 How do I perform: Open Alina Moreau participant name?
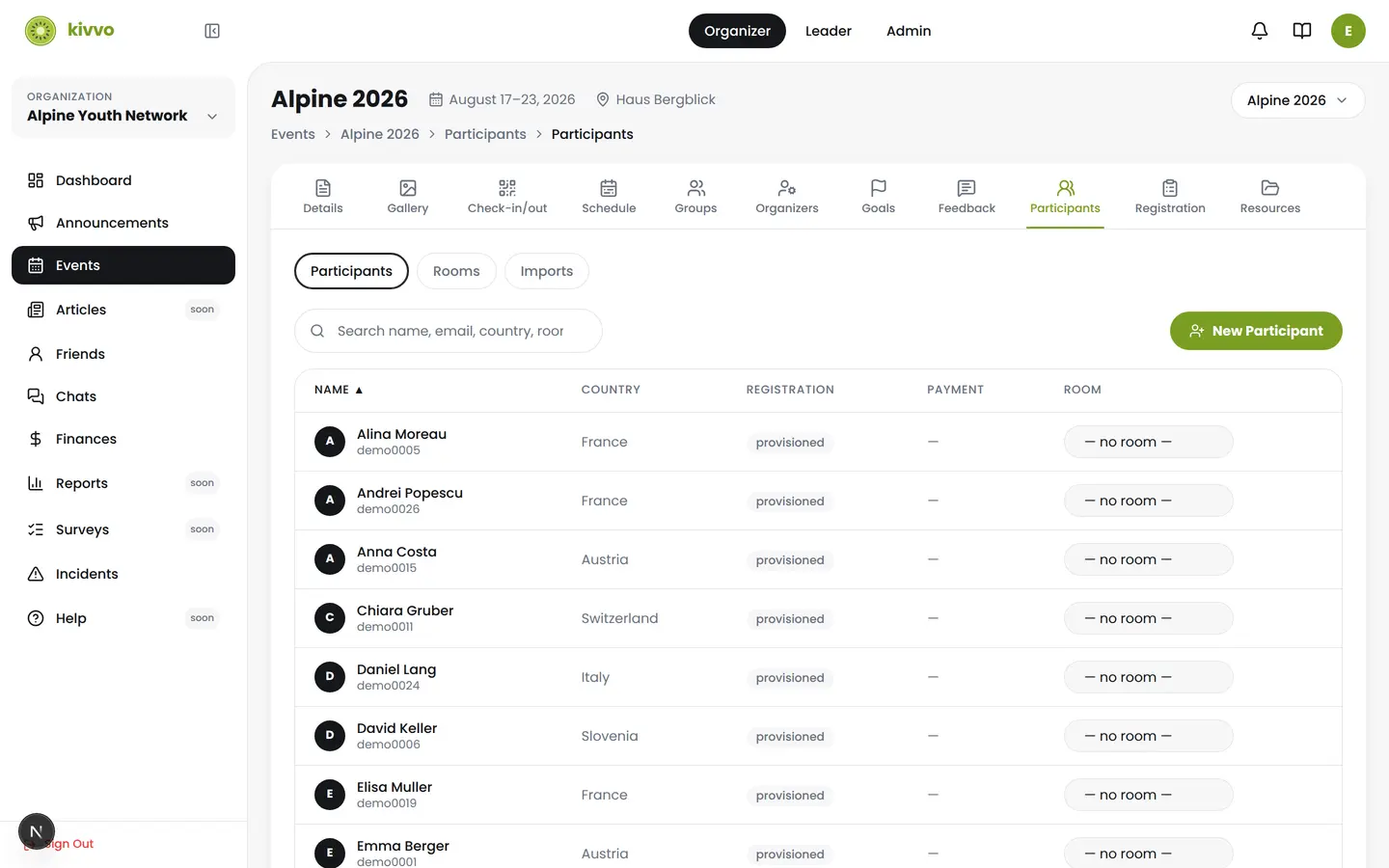coord(401,434)
